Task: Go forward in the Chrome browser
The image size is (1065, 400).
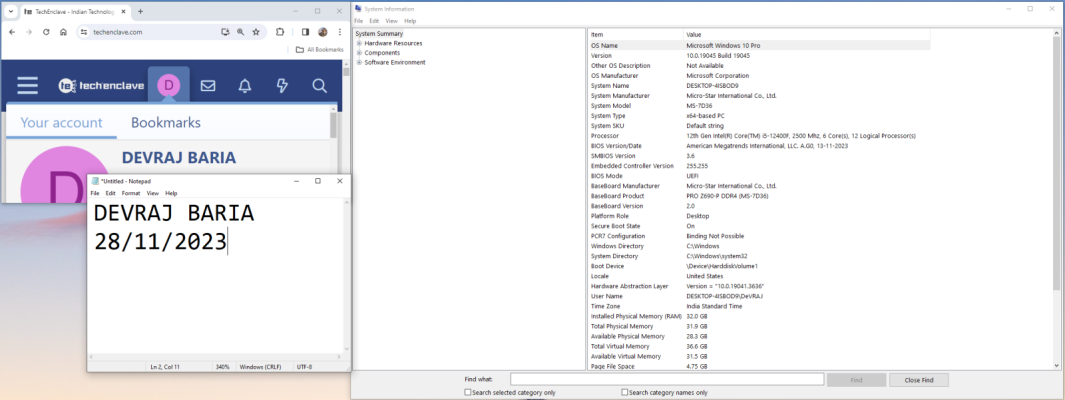Action: pyautogui.click(x=29, y=32)
